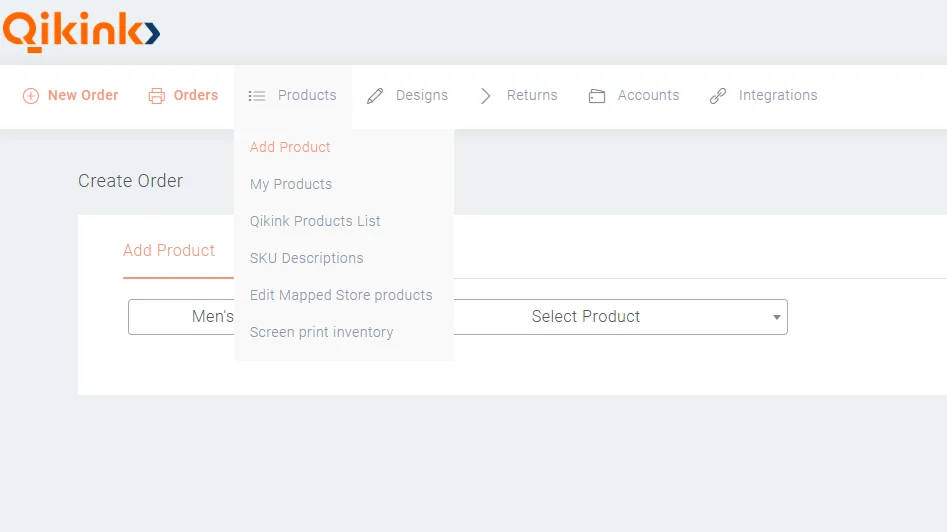This screenshot has width=947, height=532.
Task: Select Edit Mapped Store products
Action: tap(341, 295)
